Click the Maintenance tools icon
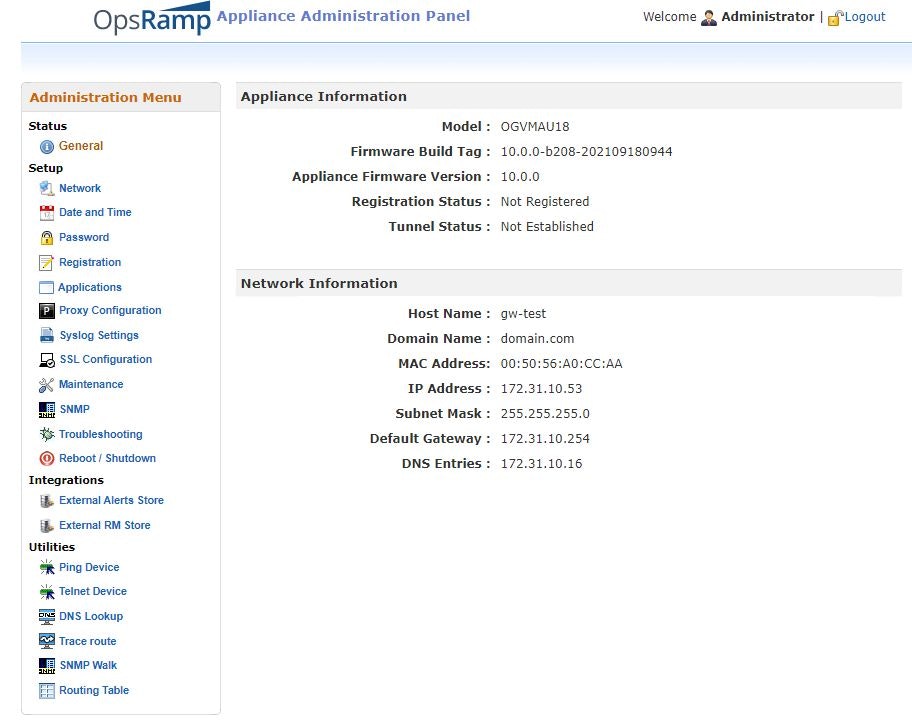This screenshot has height=722, width=912. 46,385
